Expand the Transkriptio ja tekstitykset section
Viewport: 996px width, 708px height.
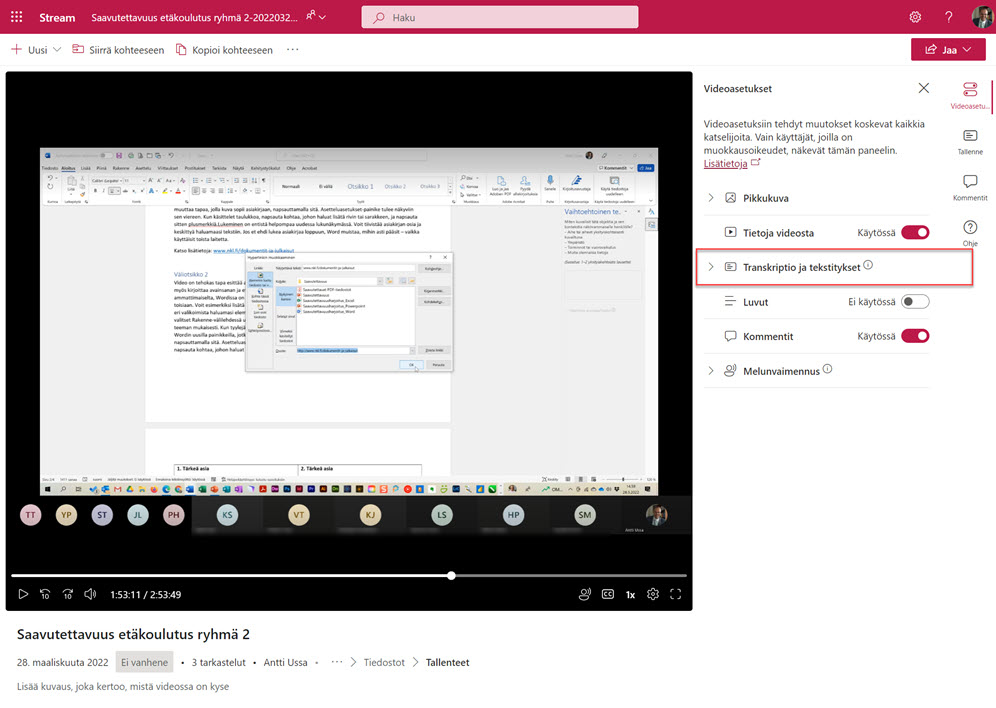coord(712,267)
